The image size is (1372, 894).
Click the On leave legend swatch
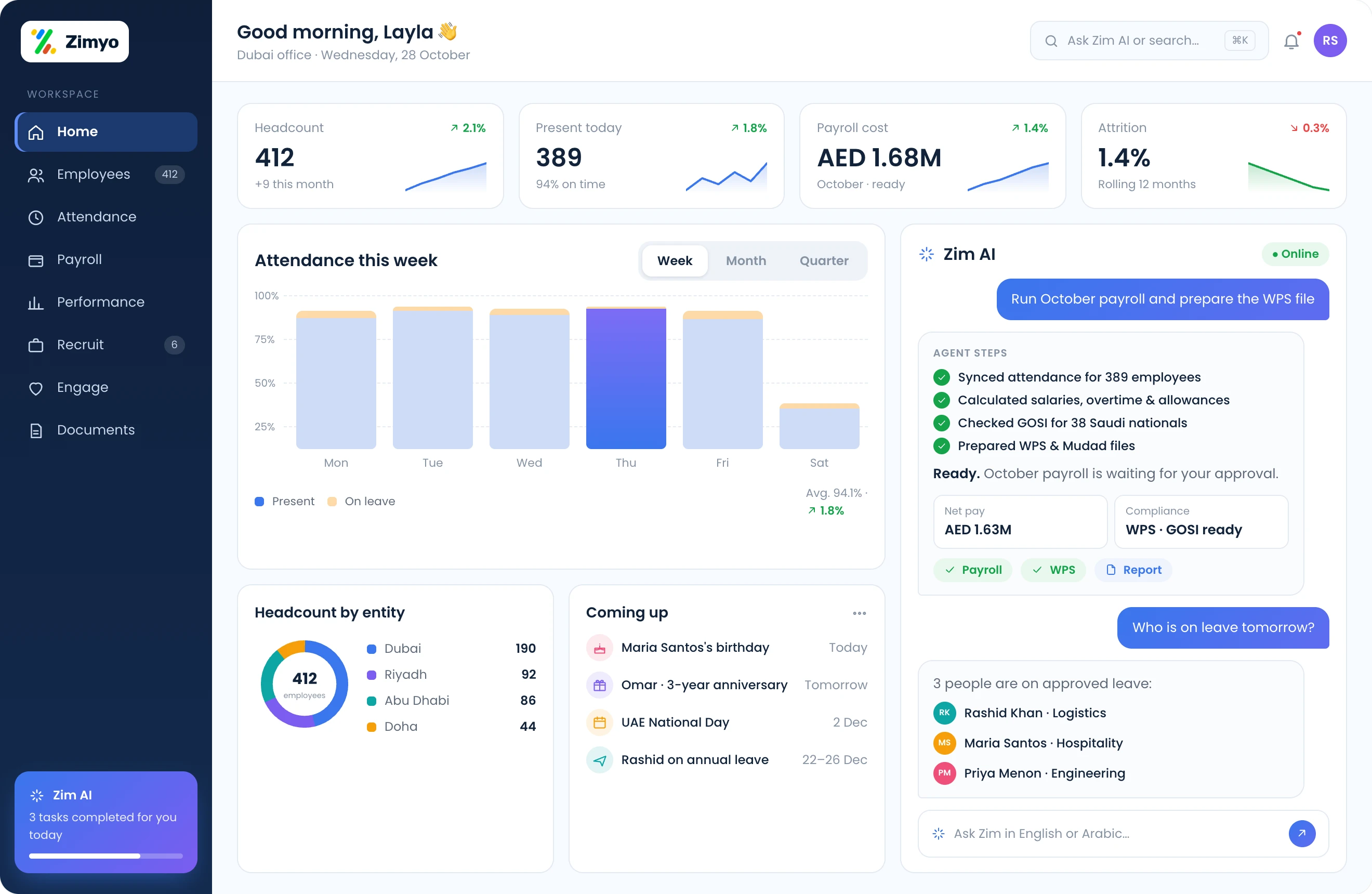tap(332, 502)
